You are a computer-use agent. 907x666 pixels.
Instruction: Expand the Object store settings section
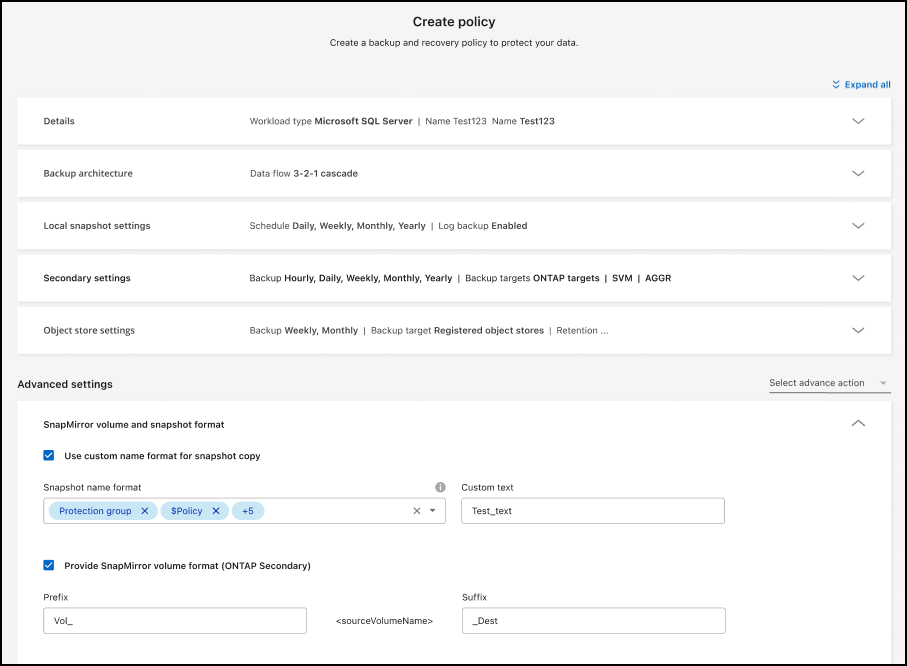[x=858, y=330]
